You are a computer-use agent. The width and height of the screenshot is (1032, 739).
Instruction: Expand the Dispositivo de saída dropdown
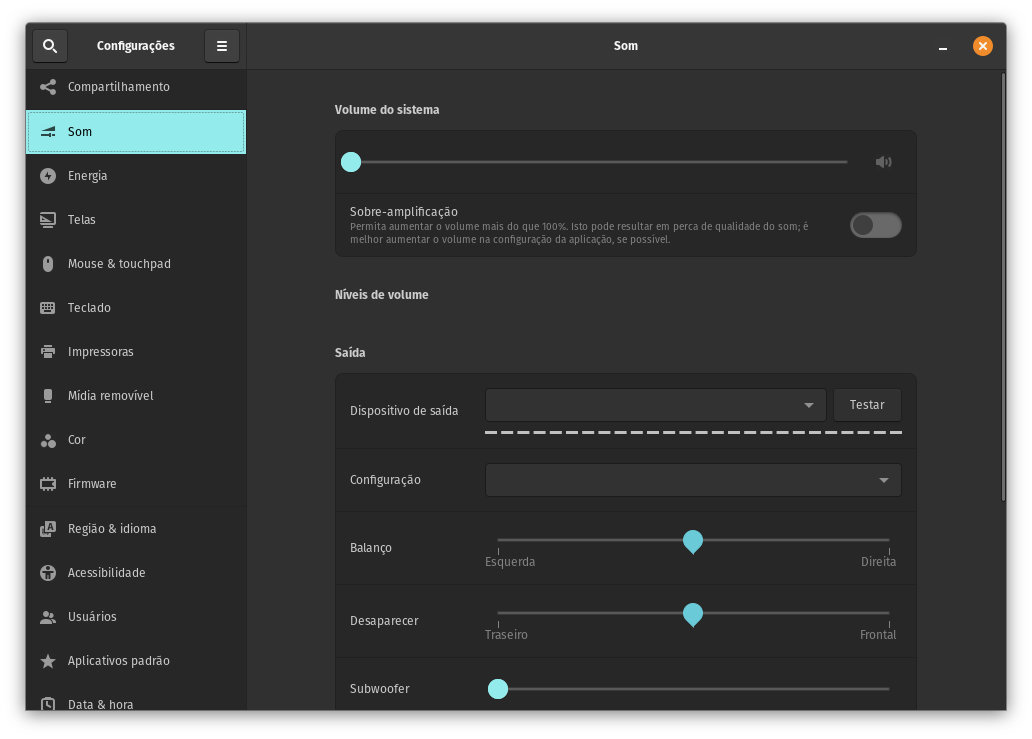[655, 405]
